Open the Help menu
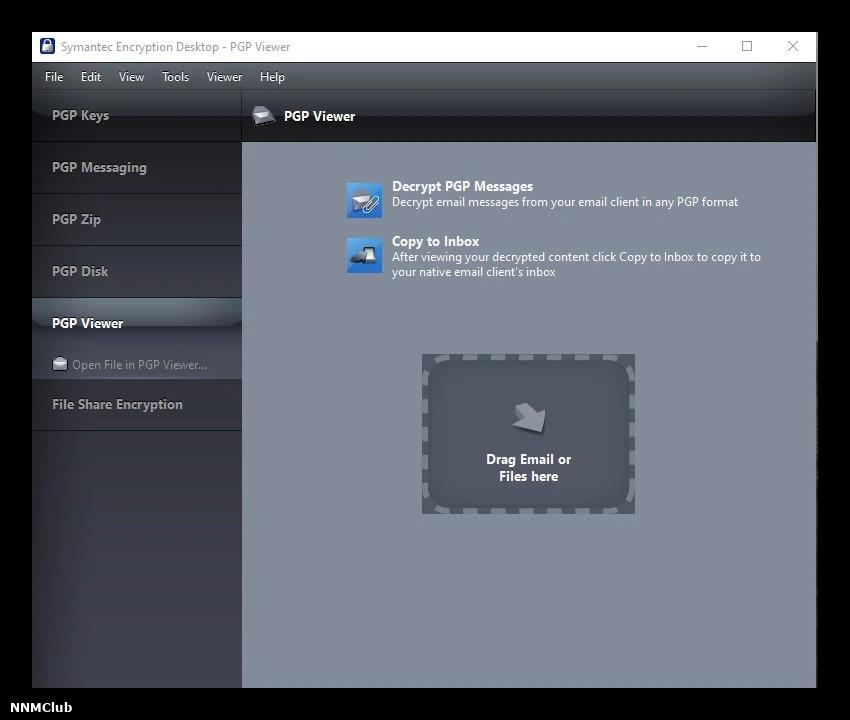850x720 pixels. pos(272,77)
